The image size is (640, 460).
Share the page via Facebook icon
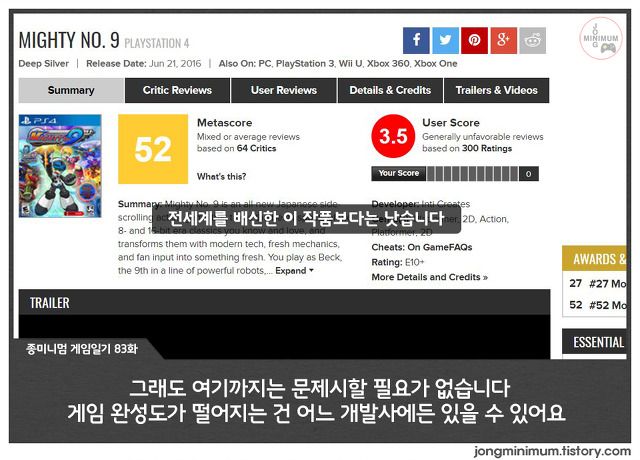pos(416,40)
